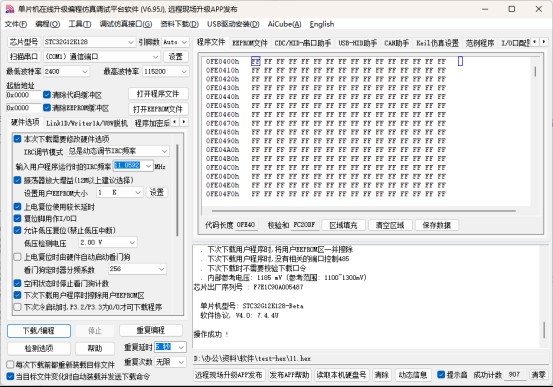This screenshot has height=387, width=553.
Task: Open the 范例程序 tab
Action: pyautogui.click(x=480, y=43)
